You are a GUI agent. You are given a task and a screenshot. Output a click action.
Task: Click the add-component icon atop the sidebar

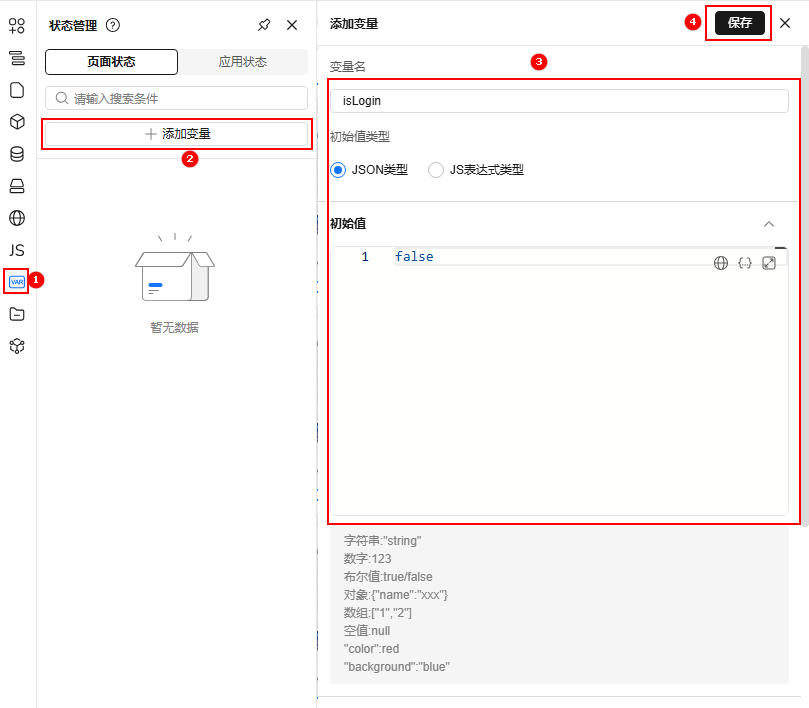click(17, 26)
